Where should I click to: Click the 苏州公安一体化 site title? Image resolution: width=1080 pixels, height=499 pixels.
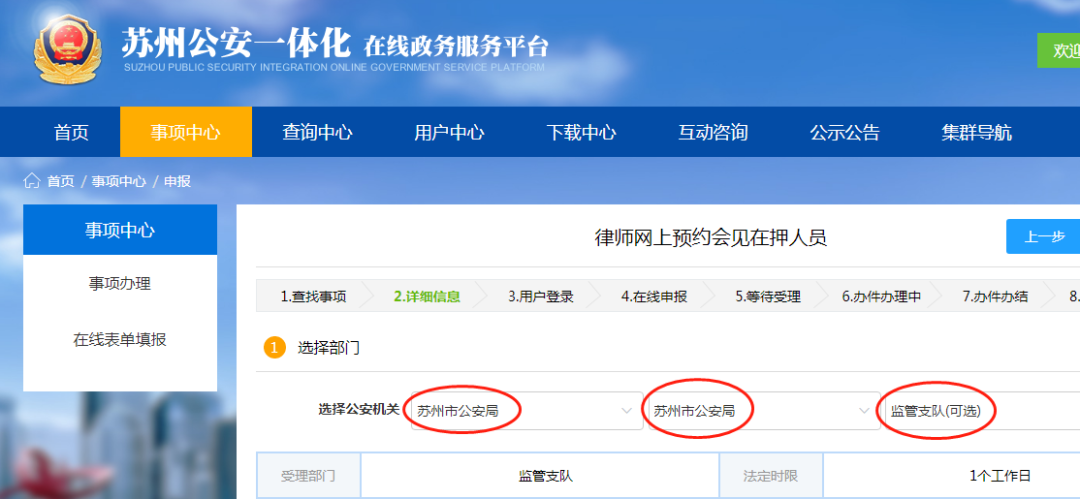click(236, 44)
